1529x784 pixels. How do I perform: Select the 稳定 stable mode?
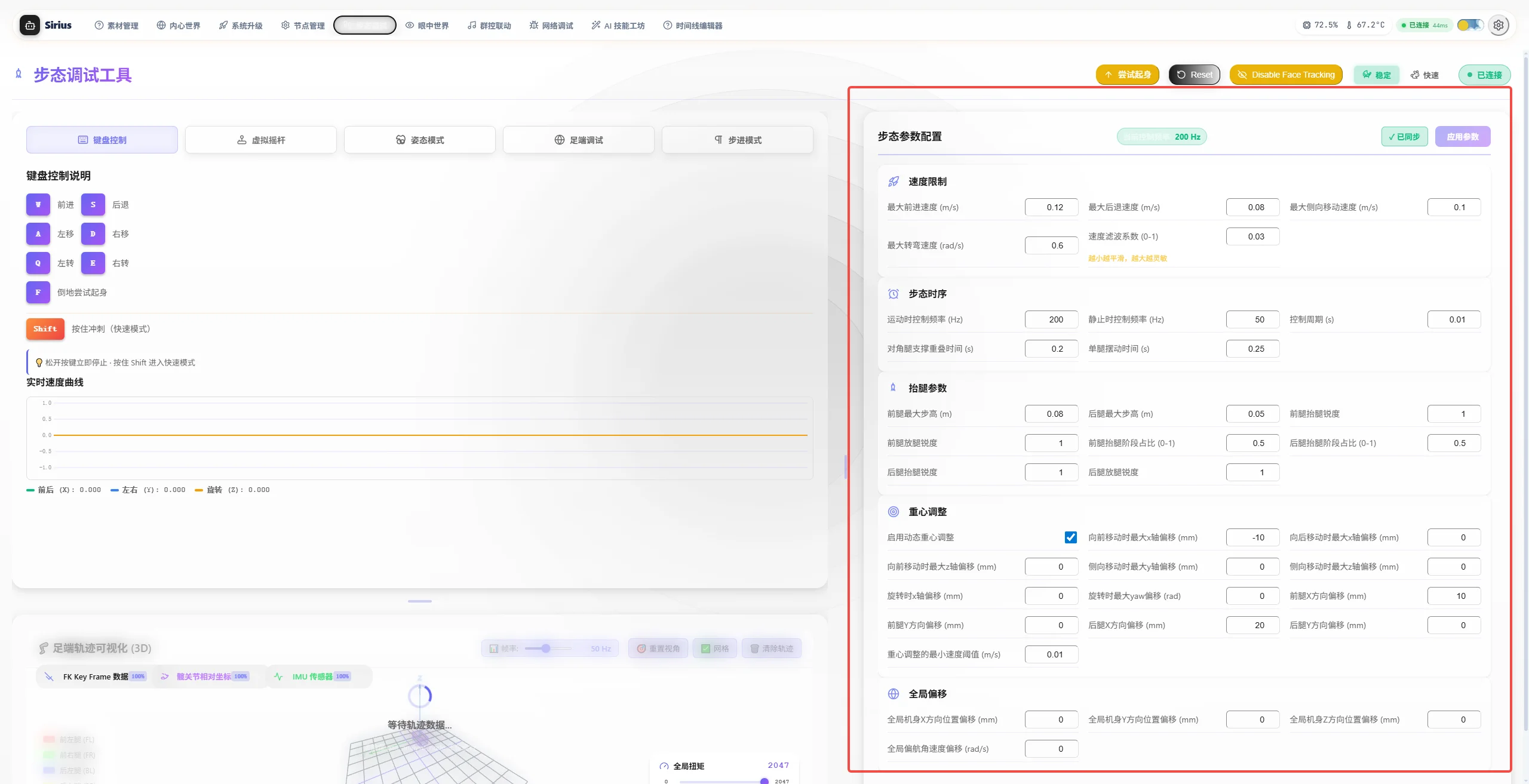pyautogui.click(x=1376, y=75)
